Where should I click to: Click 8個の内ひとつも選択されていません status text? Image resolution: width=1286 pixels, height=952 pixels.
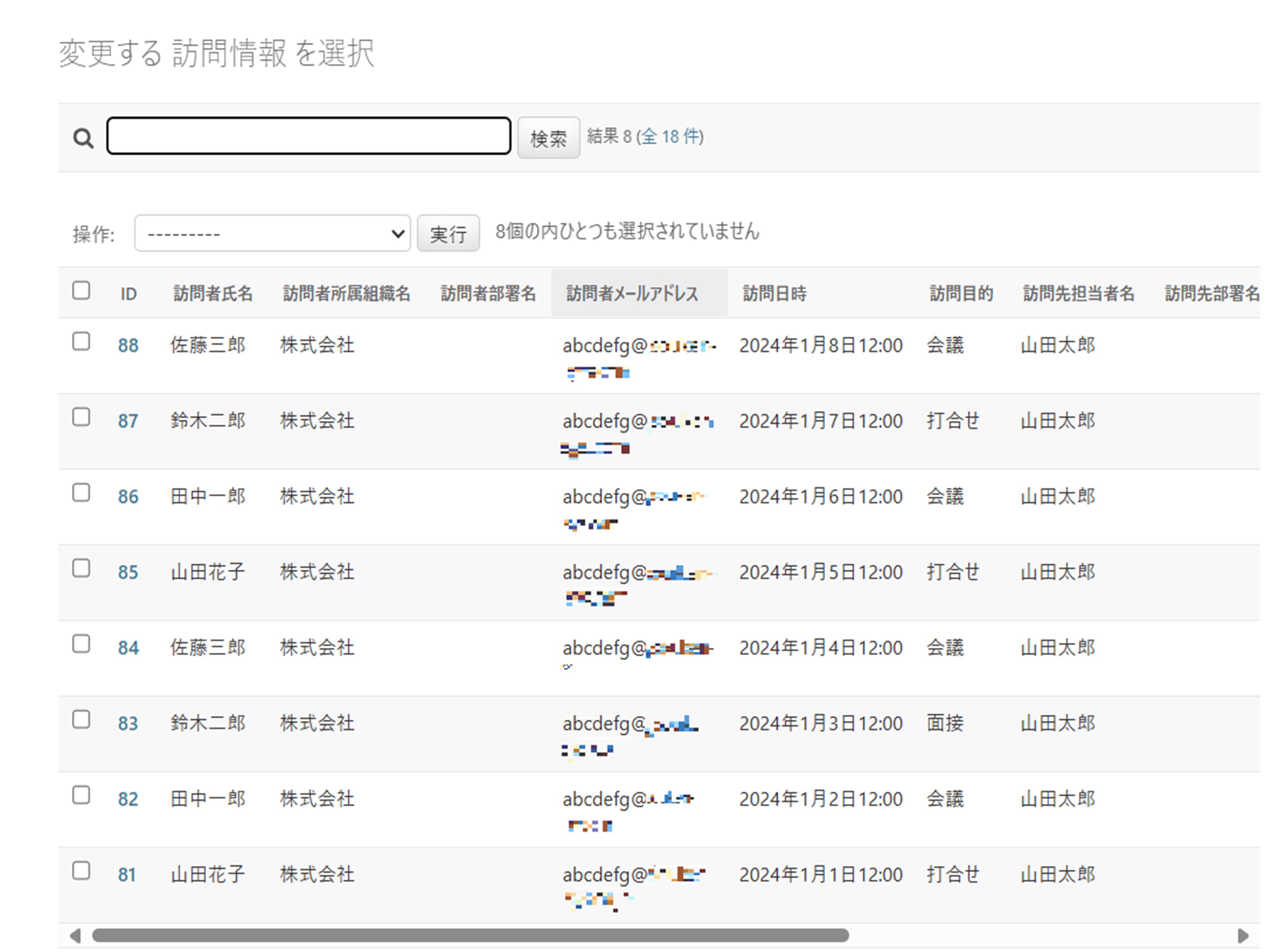point(627,231)
